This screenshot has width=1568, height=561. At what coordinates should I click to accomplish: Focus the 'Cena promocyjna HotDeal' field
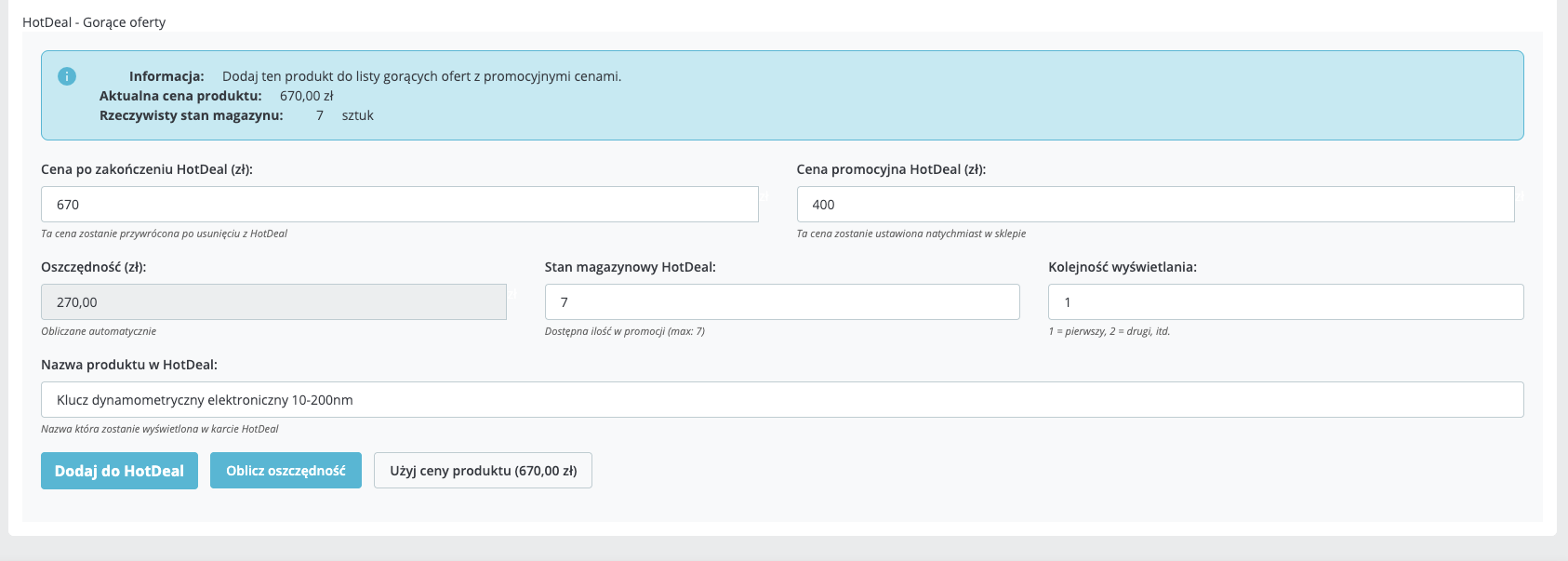[x=1155, y=205]
